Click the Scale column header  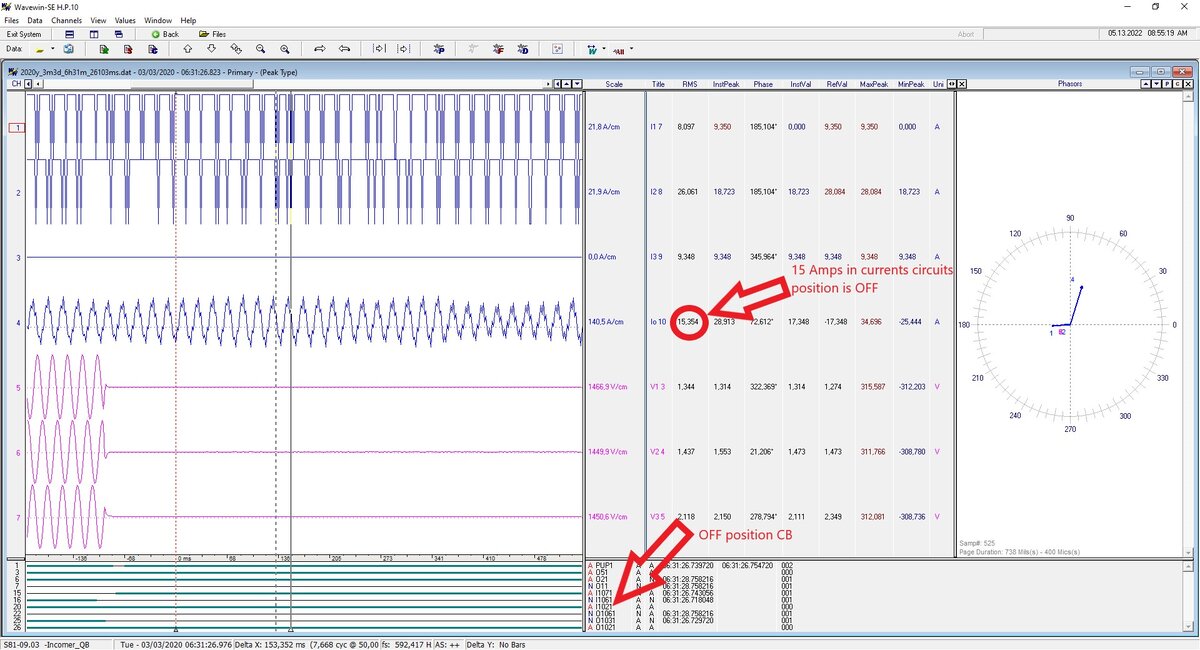[614, 85]
